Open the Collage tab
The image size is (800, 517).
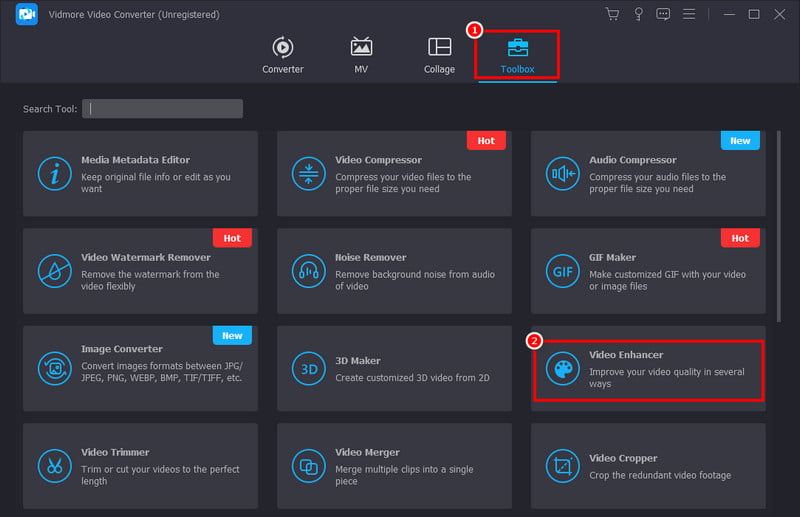tap(439, 55)
